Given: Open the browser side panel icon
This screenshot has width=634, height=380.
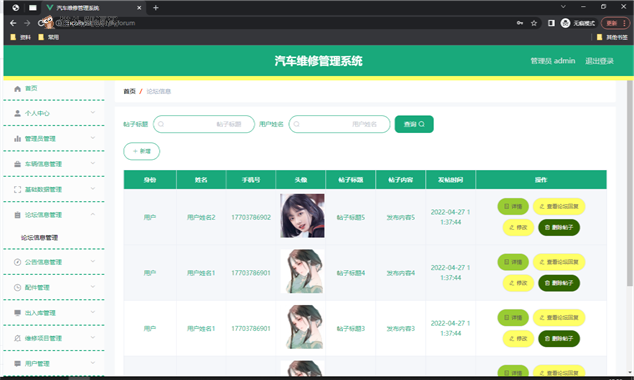Looking at the screenshot, I should 551,23.
